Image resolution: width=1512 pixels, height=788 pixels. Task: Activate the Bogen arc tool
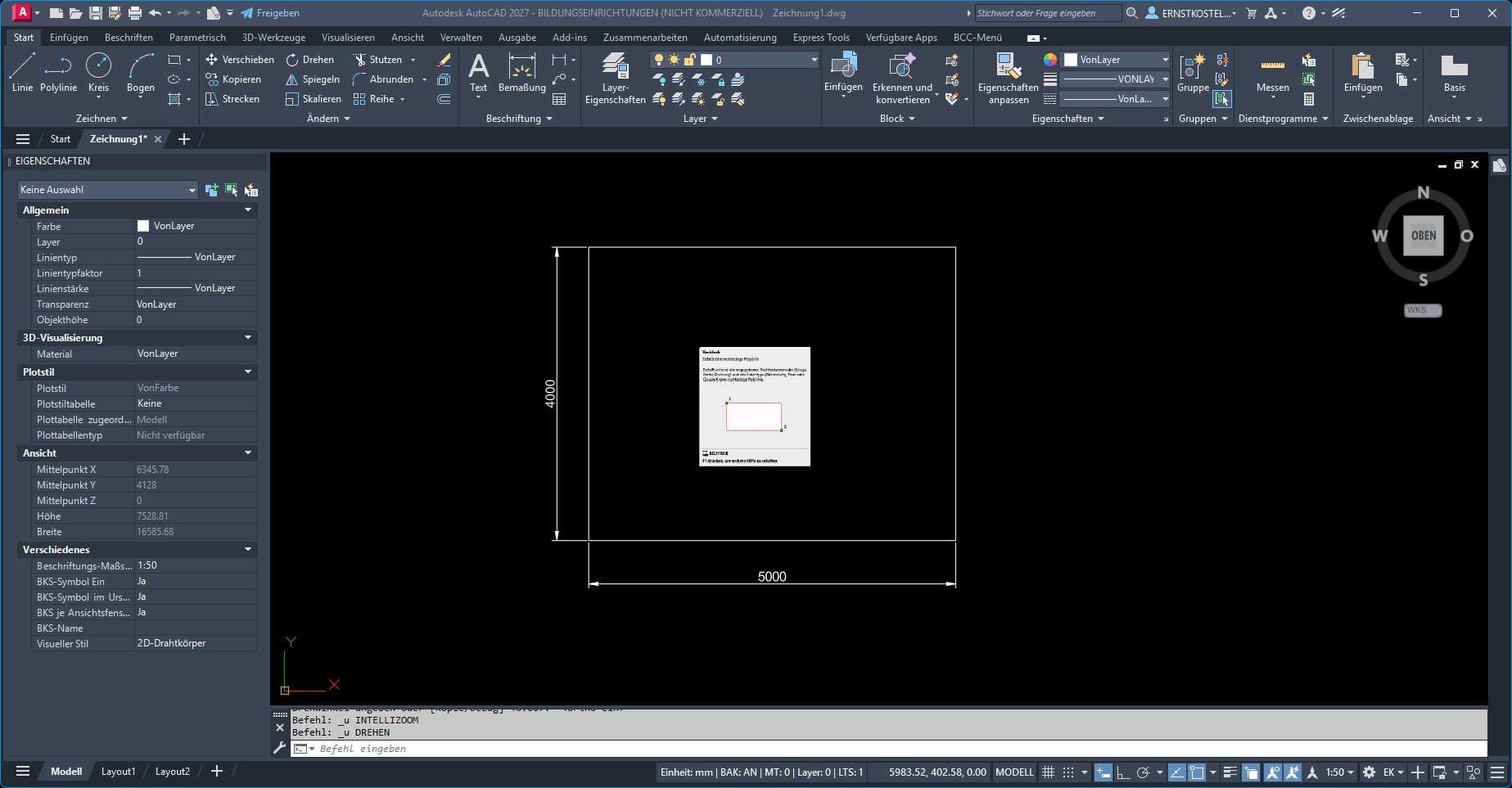point(140,73)
